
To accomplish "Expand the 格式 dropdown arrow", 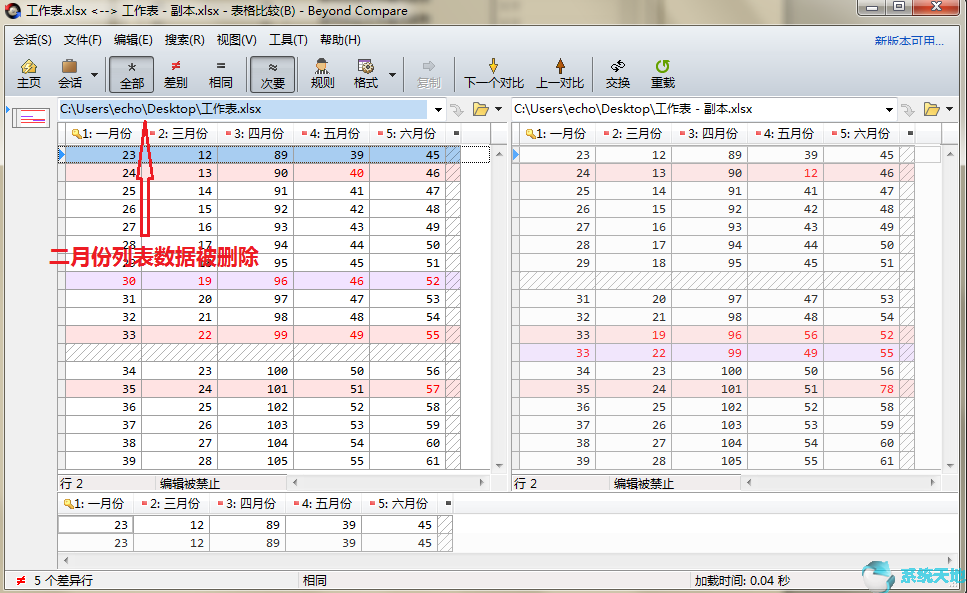I will (392, 75).
